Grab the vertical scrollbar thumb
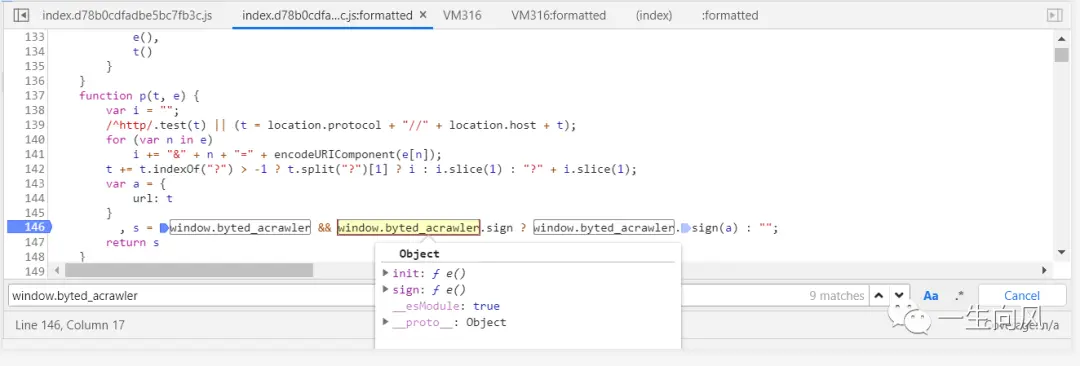This screenshot has height=366, width=1080. coord(1061,54)
